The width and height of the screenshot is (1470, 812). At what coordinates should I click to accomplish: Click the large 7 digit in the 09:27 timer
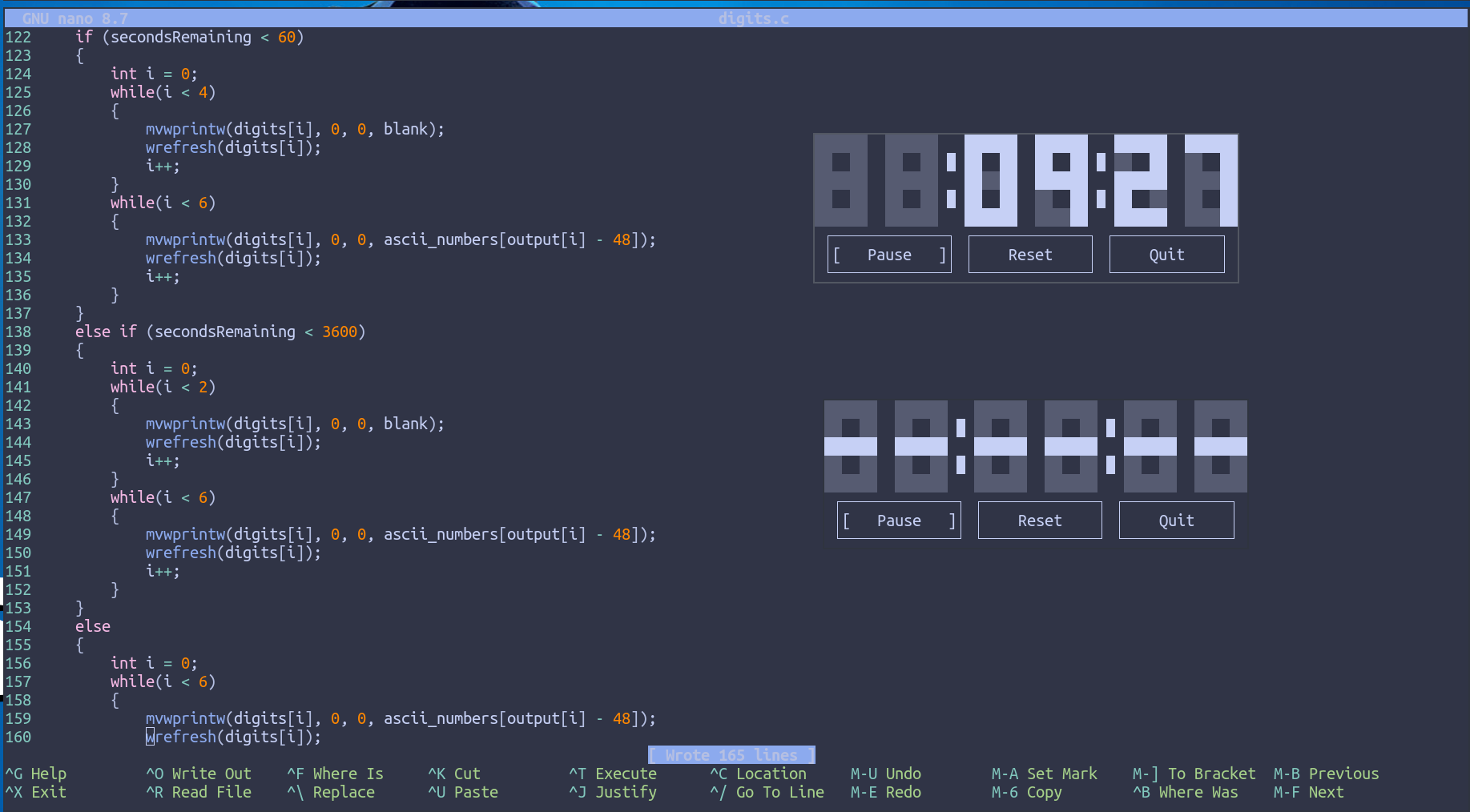(x=1211, y=180)
